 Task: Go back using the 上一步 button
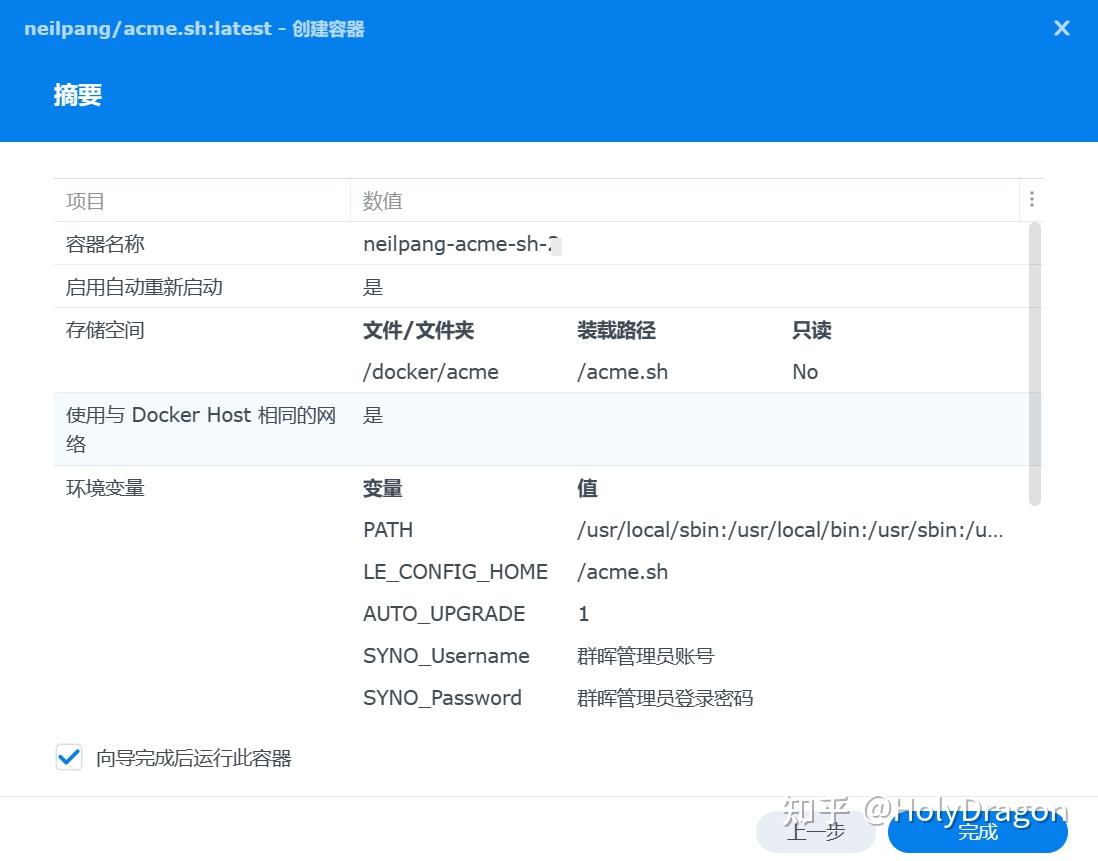815,831
